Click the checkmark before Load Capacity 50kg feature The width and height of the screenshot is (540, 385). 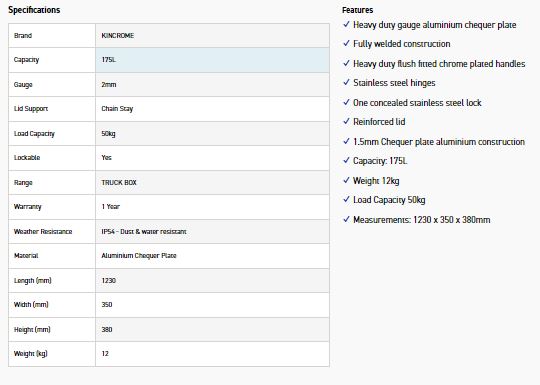(346, 199)
